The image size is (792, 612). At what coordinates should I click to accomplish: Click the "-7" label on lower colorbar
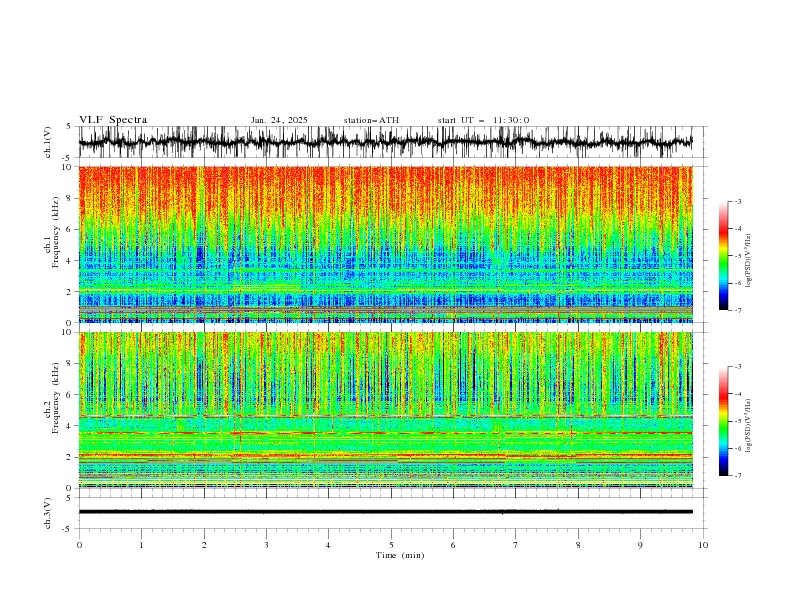(737, 476)
